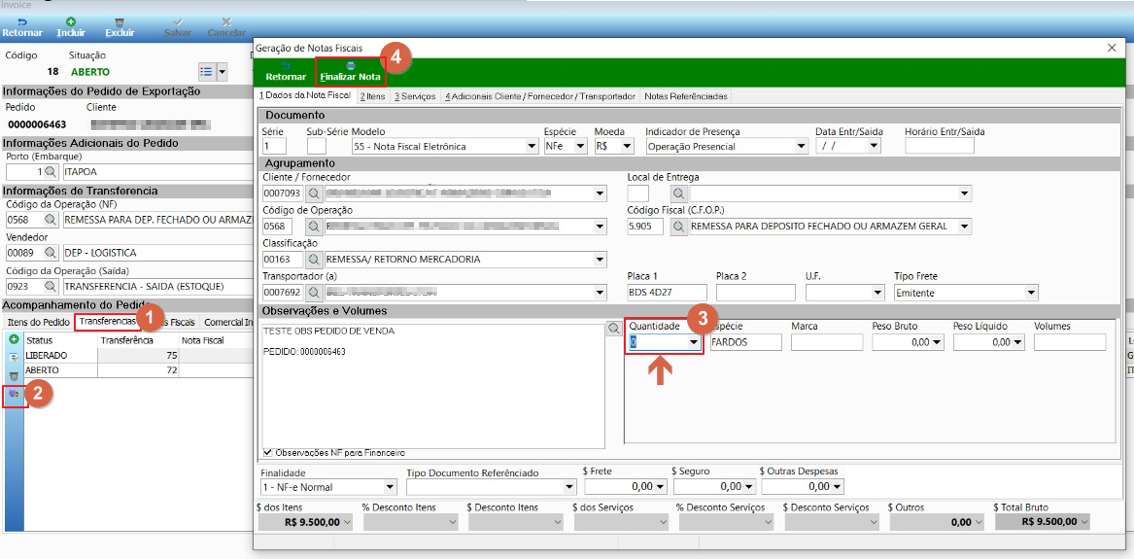Image resolution: width=1134 pixels, height=559 pixels.
Task: Open the 2 Itens tab
Action: (372, 95)
